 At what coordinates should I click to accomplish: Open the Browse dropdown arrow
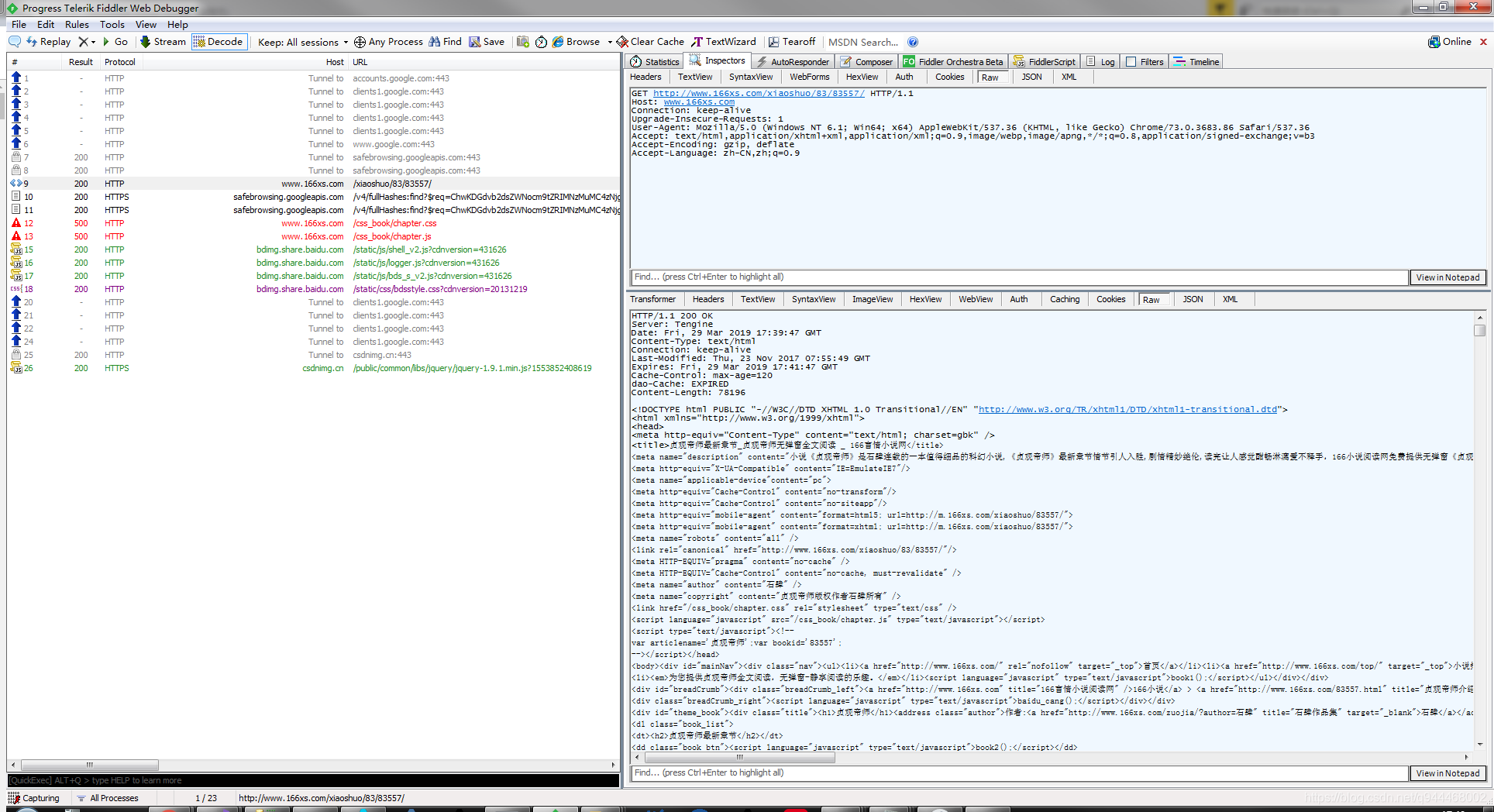(x=610, y=42)
